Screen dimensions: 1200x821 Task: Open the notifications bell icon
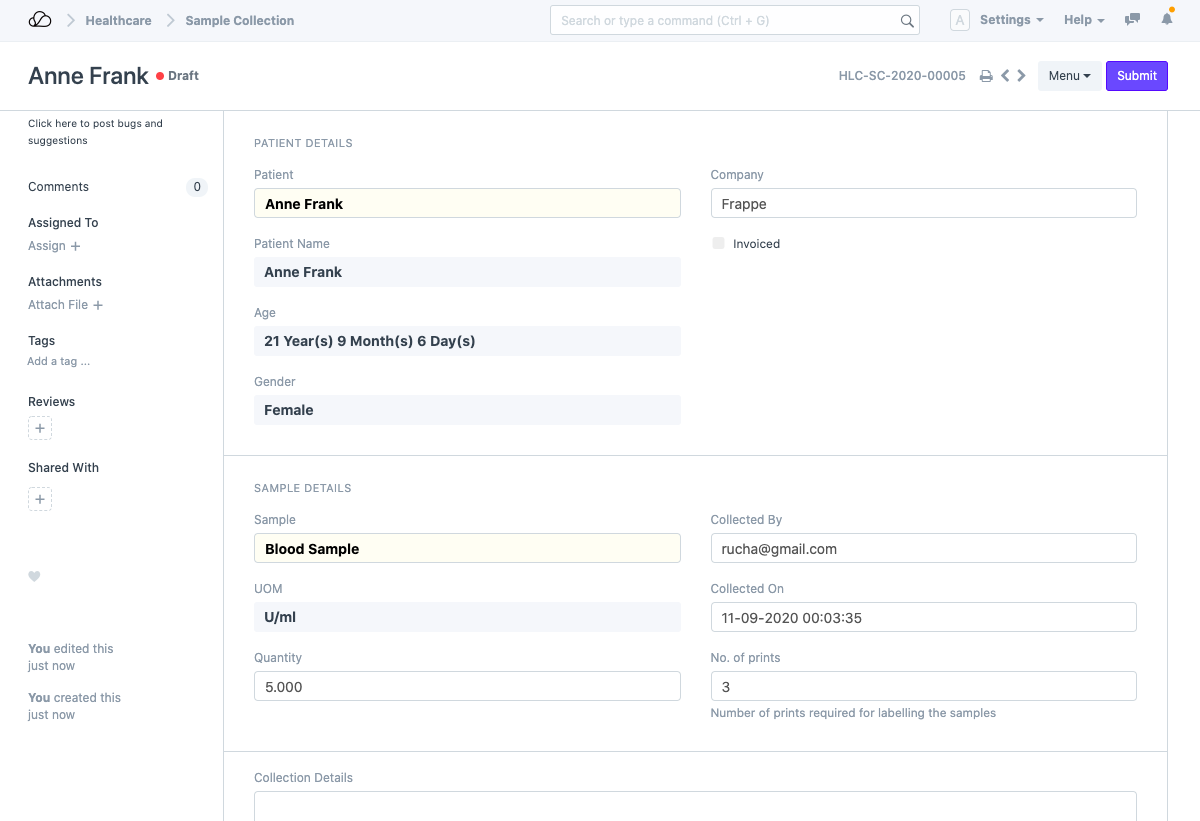pyautogui.click(x=1167, y=18)
